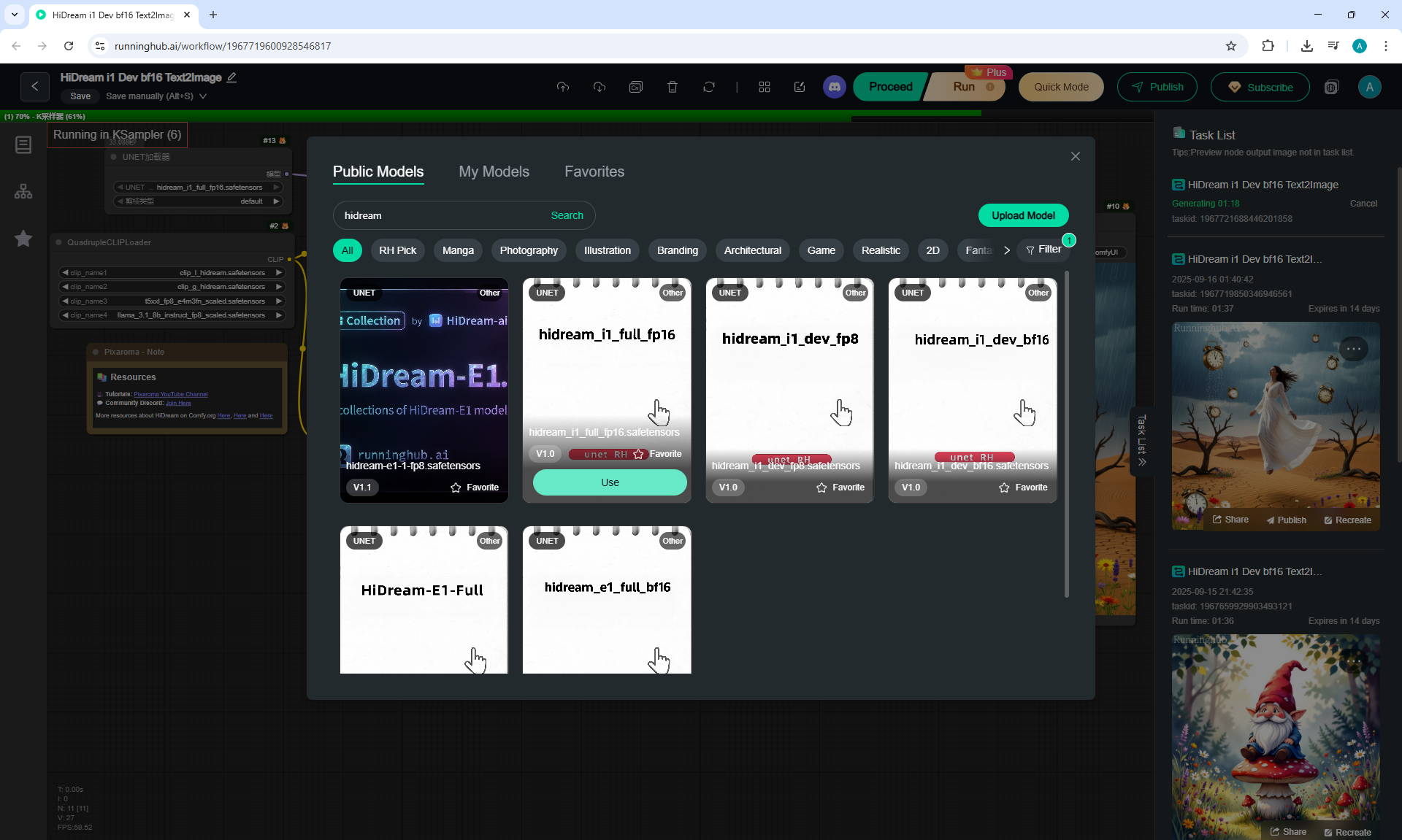This screenshot has height=840, width=1402.
Task: Expand the Save manually dropdown arrow
Action: 203,96
